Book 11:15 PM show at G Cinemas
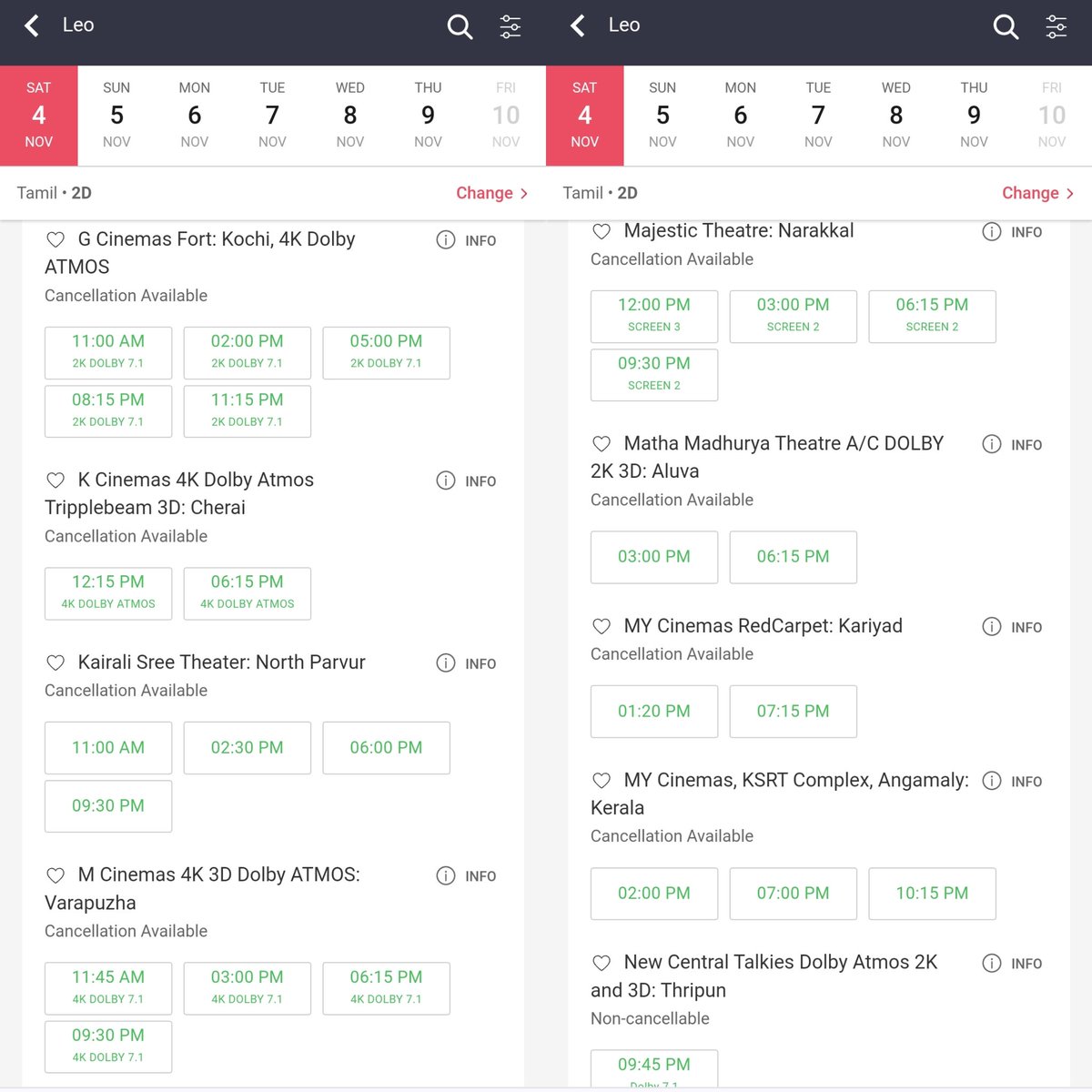 (x=248, y=411)
